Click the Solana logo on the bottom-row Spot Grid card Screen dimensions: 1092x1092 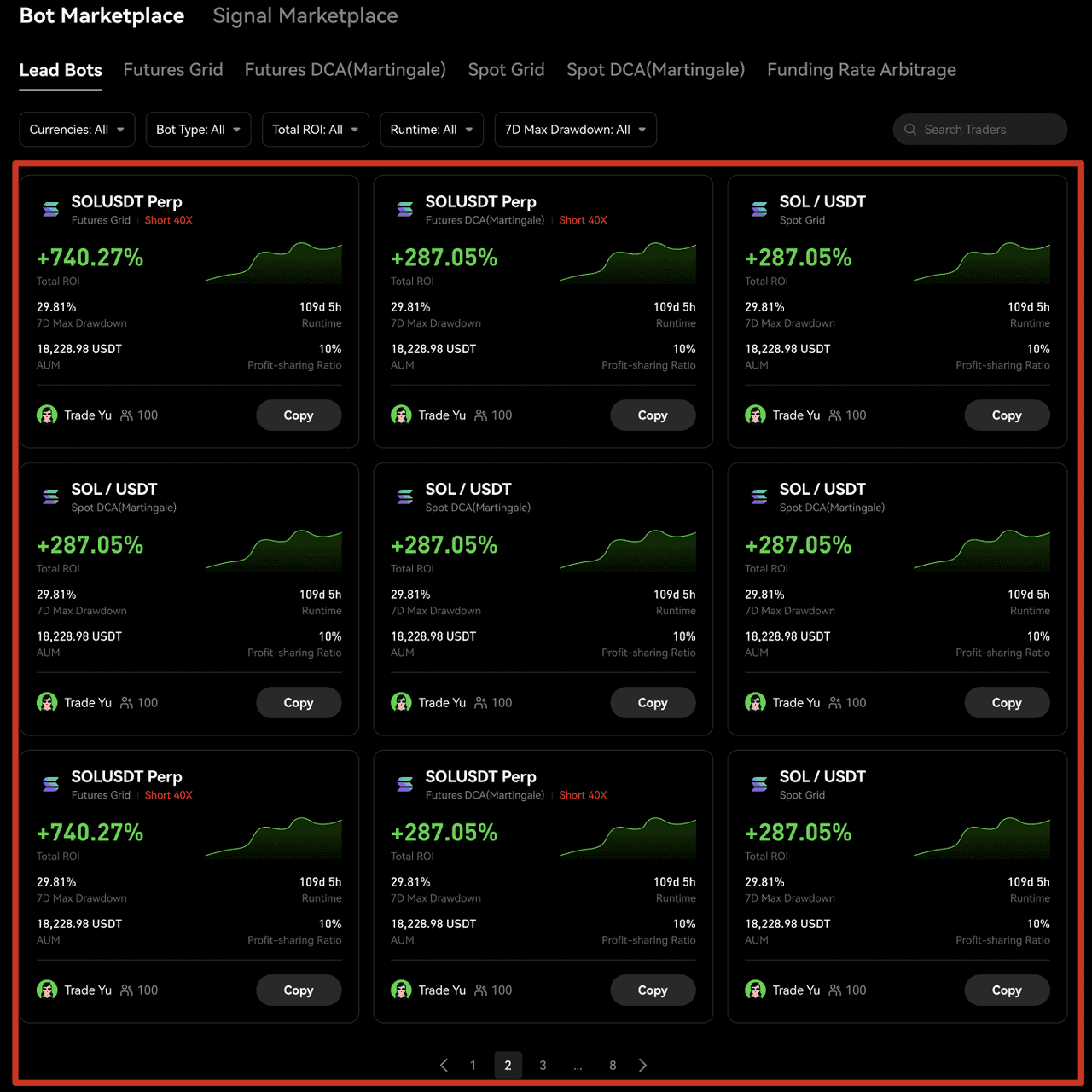point(759,784)
